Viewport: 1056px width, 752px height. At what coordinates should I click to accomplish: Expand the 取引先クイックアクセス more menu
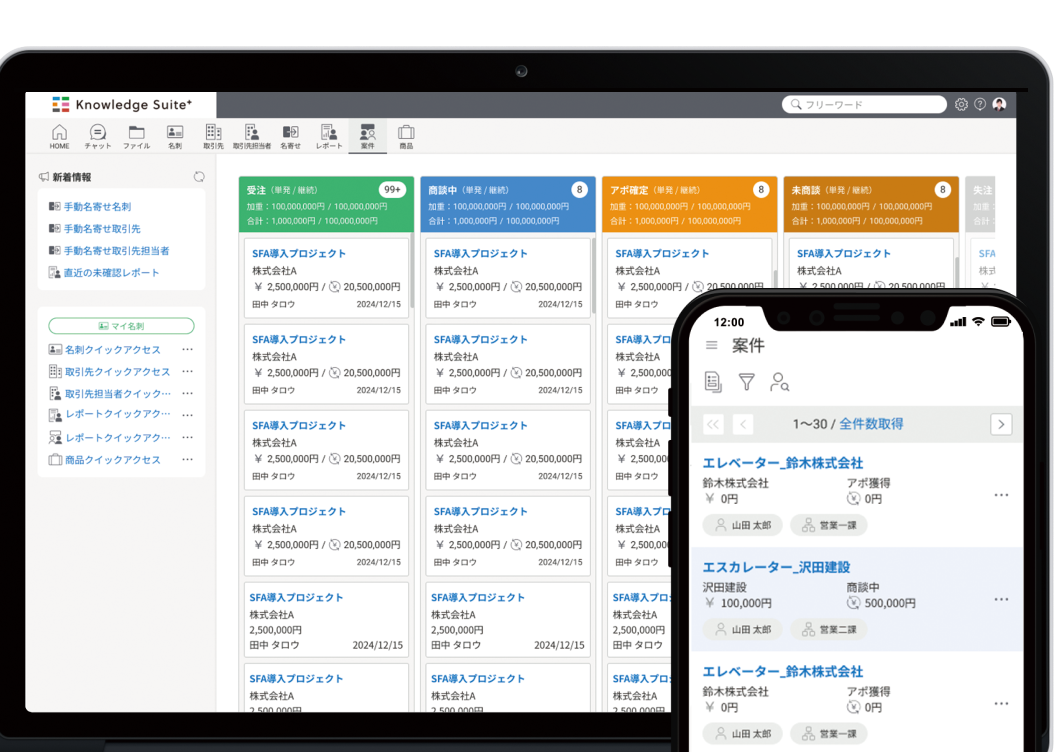click(x=187, y=372)
